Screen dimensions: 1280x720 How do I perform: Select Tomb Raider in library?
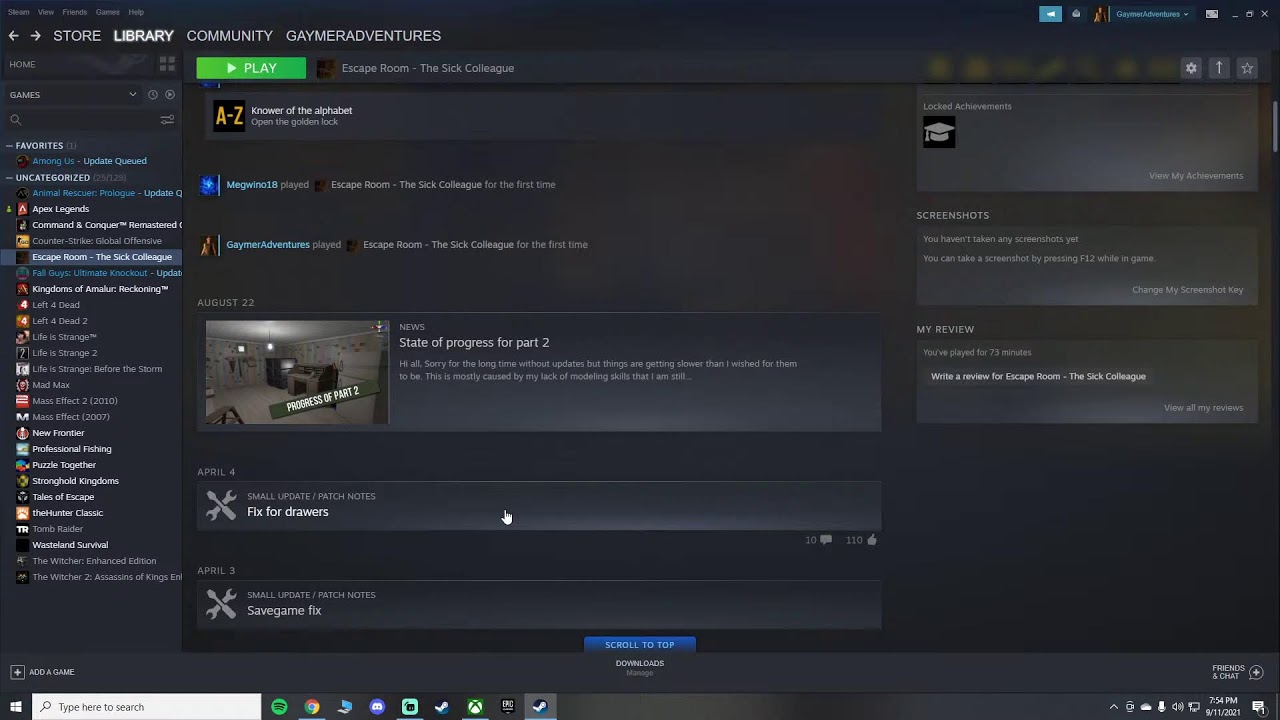coord(57,529)
